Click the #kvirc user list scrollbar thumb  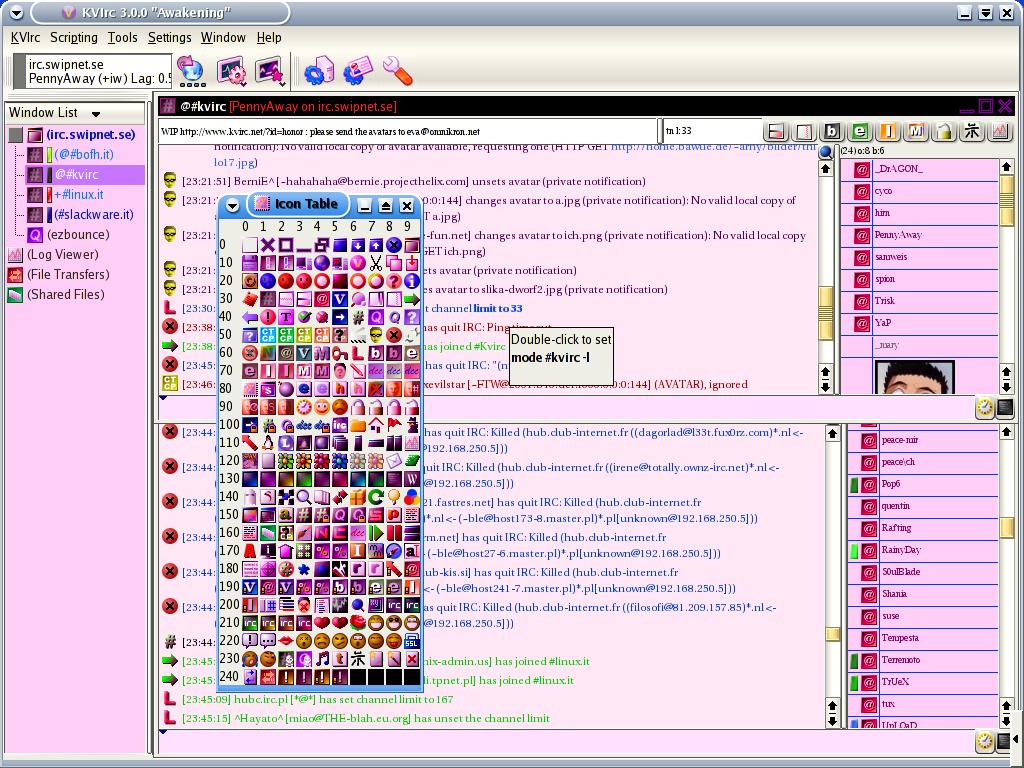click(x=1006, y=200)
